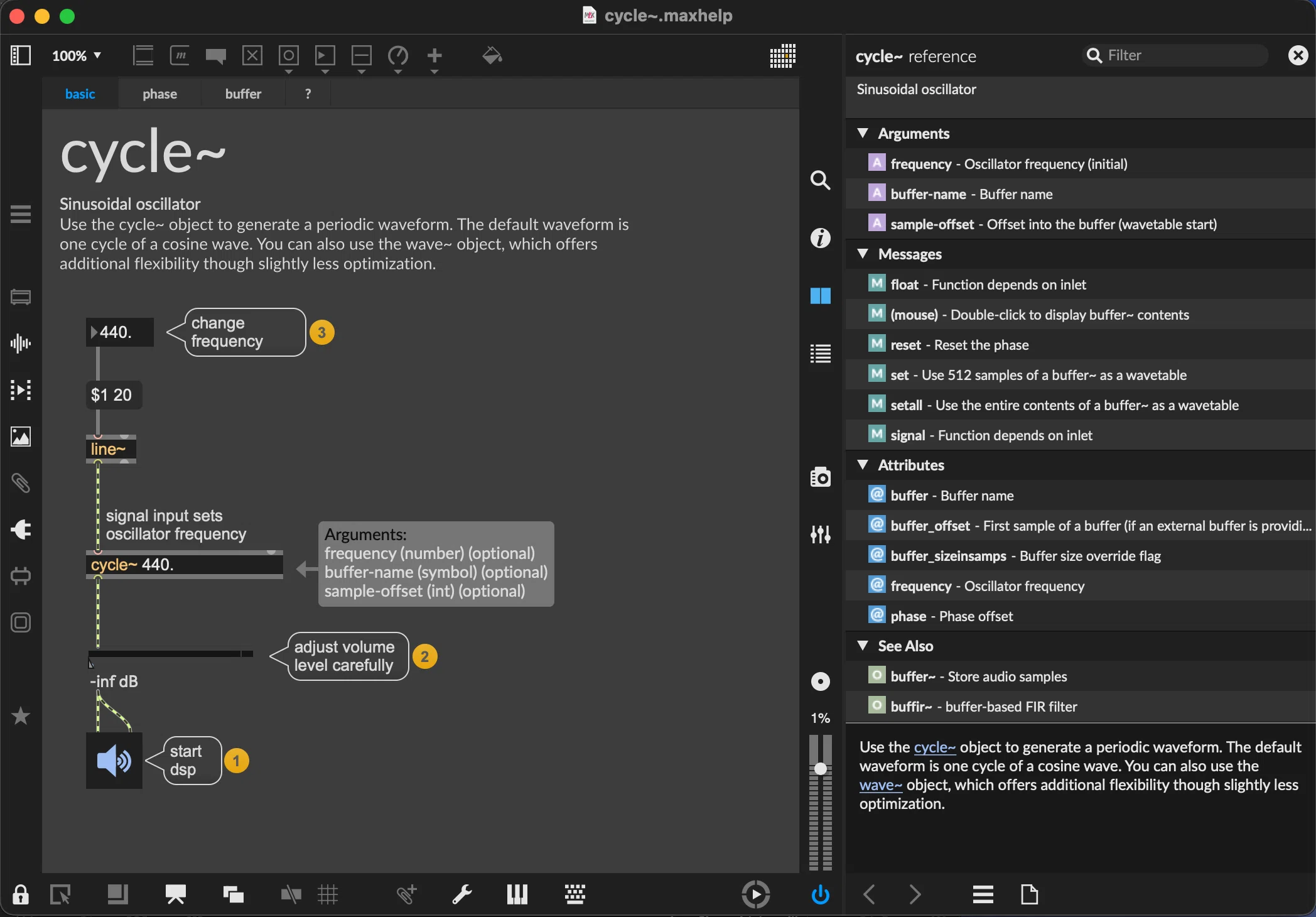The width and height of the screenshot is (1316, 917).
Task: Select the line~ object box
Action: coord(111,449)
